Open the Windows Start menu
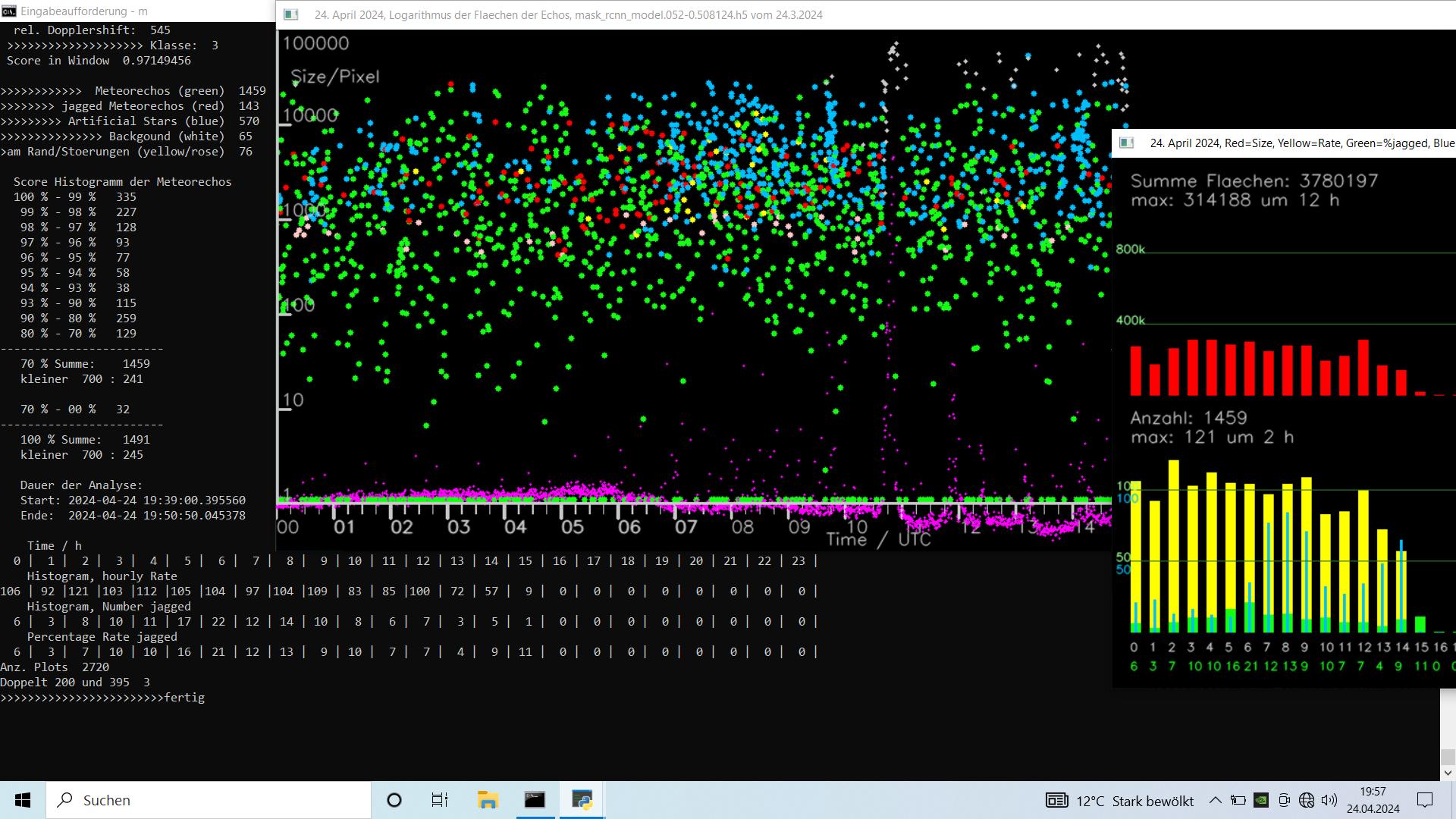Image resolution: width=1456 pixels, height=819 pixels. (23, 800)
